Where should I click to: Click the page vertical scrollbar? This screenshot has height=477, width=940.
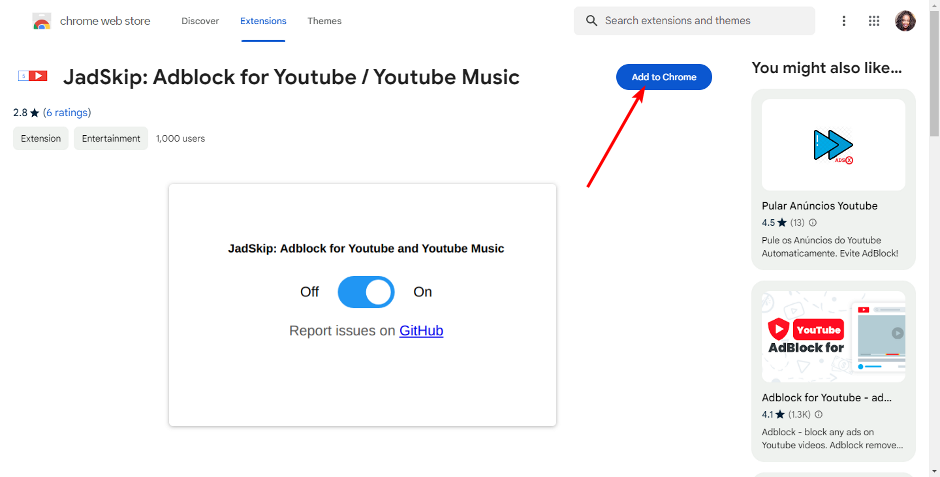click(x=935, y=238)
